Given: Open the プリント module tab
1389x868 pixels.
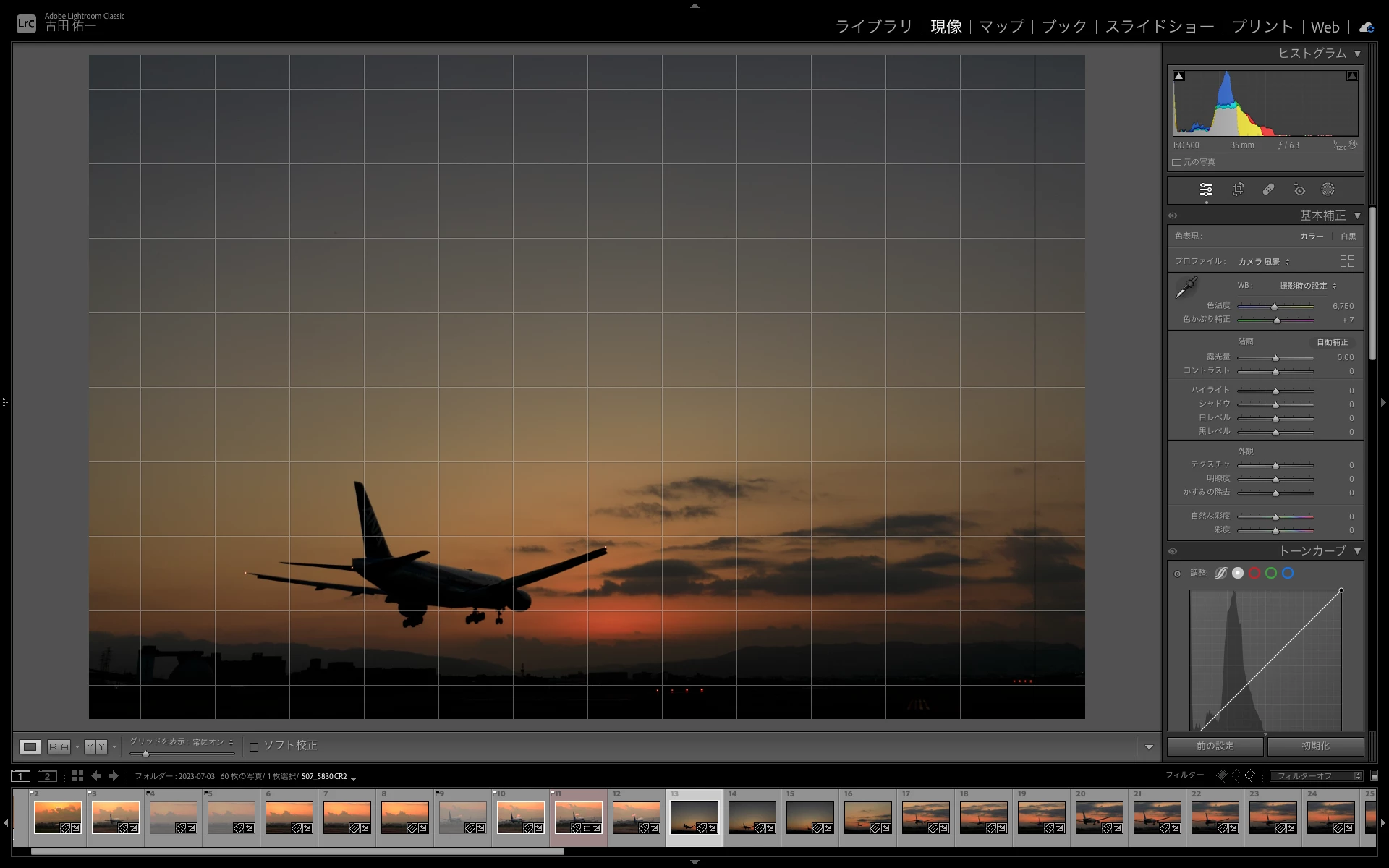Looking at the screenshot, I should (1262, 27).
